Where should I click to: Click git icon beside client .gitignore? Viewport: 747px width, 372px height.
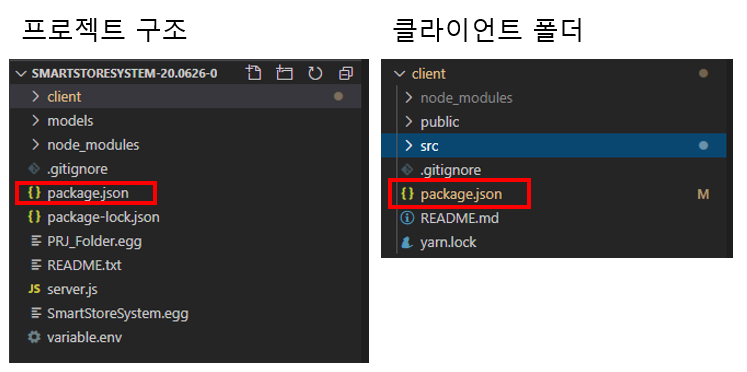click(407, 170)
